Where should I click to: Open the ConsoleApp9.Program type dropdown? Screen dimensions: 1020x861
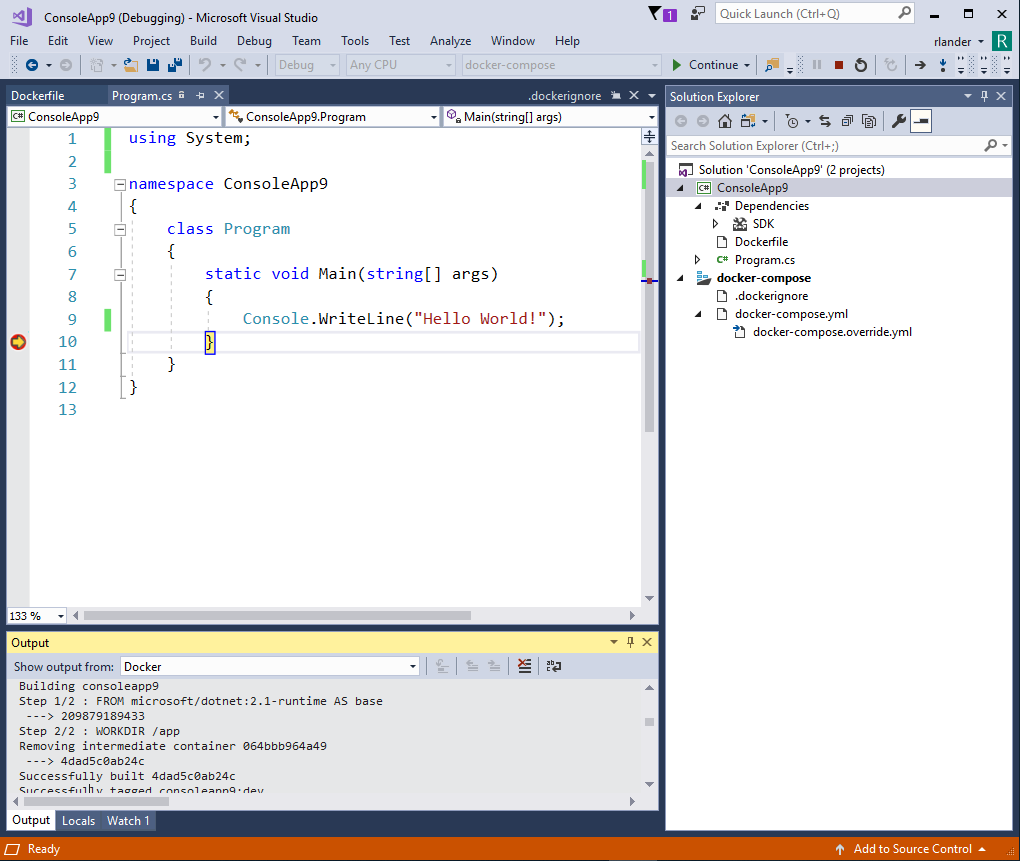point(332,117)
